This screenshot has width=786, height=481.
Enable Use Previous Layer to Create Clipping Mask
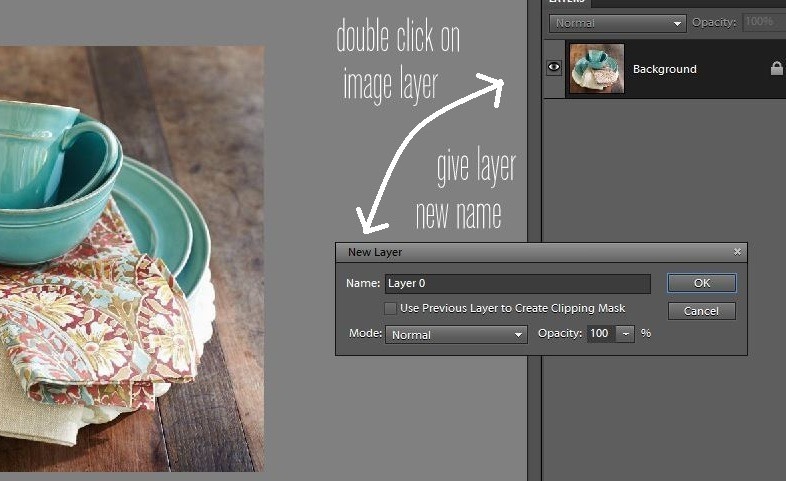pos(391,308)
